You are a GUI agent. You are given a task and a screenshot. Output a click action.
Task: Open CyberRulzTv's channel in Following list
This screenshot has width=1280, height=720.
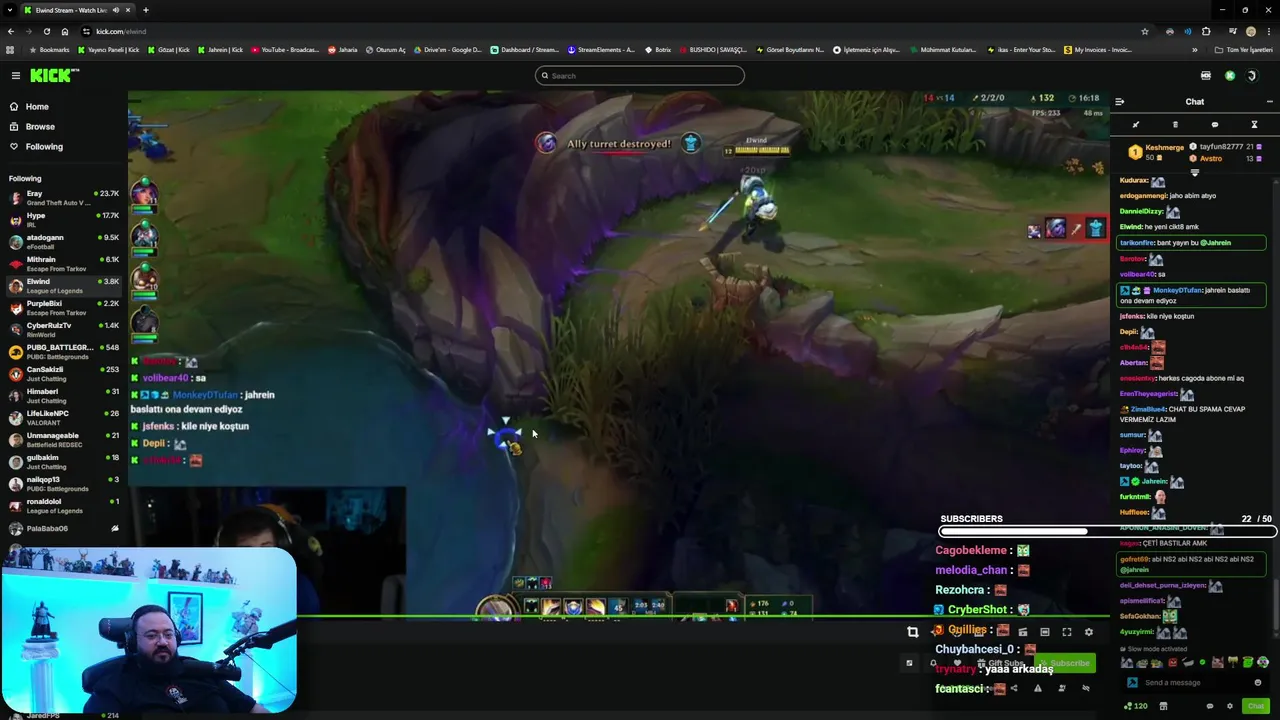point(63,330)
